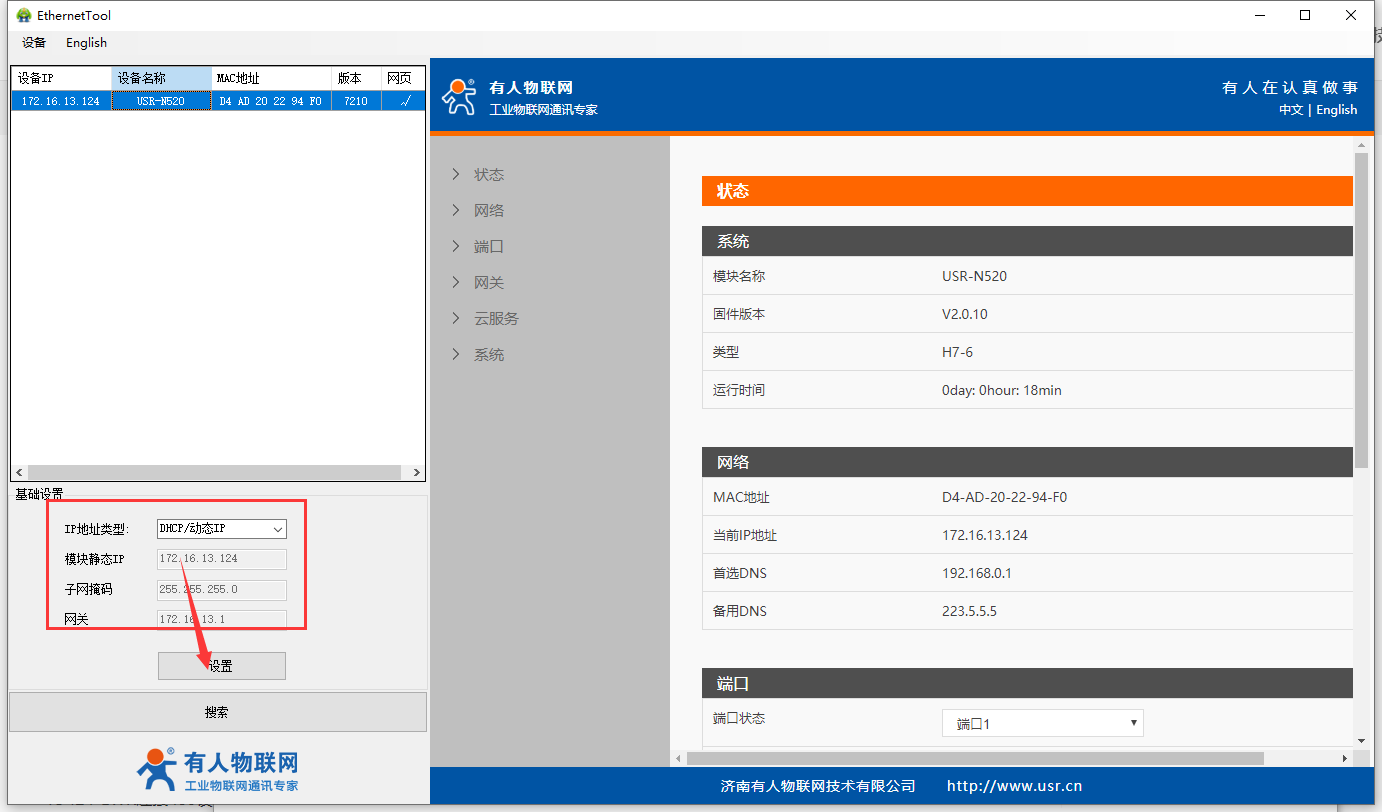This screenshot has width=1382, height=812.
Task: Select the device row 172.16.13.124
Action: [60, 101]
